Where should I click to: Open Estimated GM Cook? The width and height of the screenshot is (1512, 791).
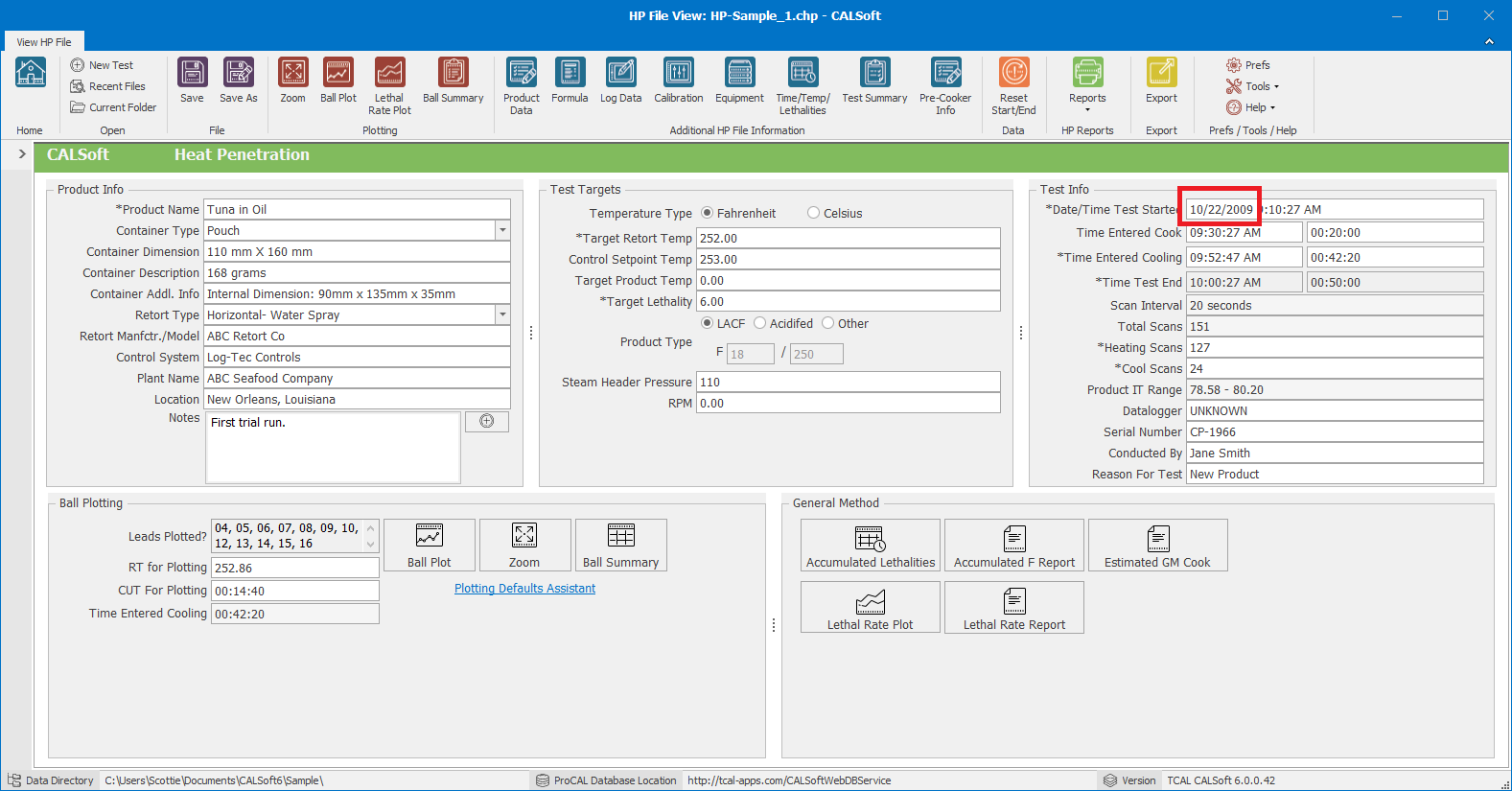coord(1158,546)
